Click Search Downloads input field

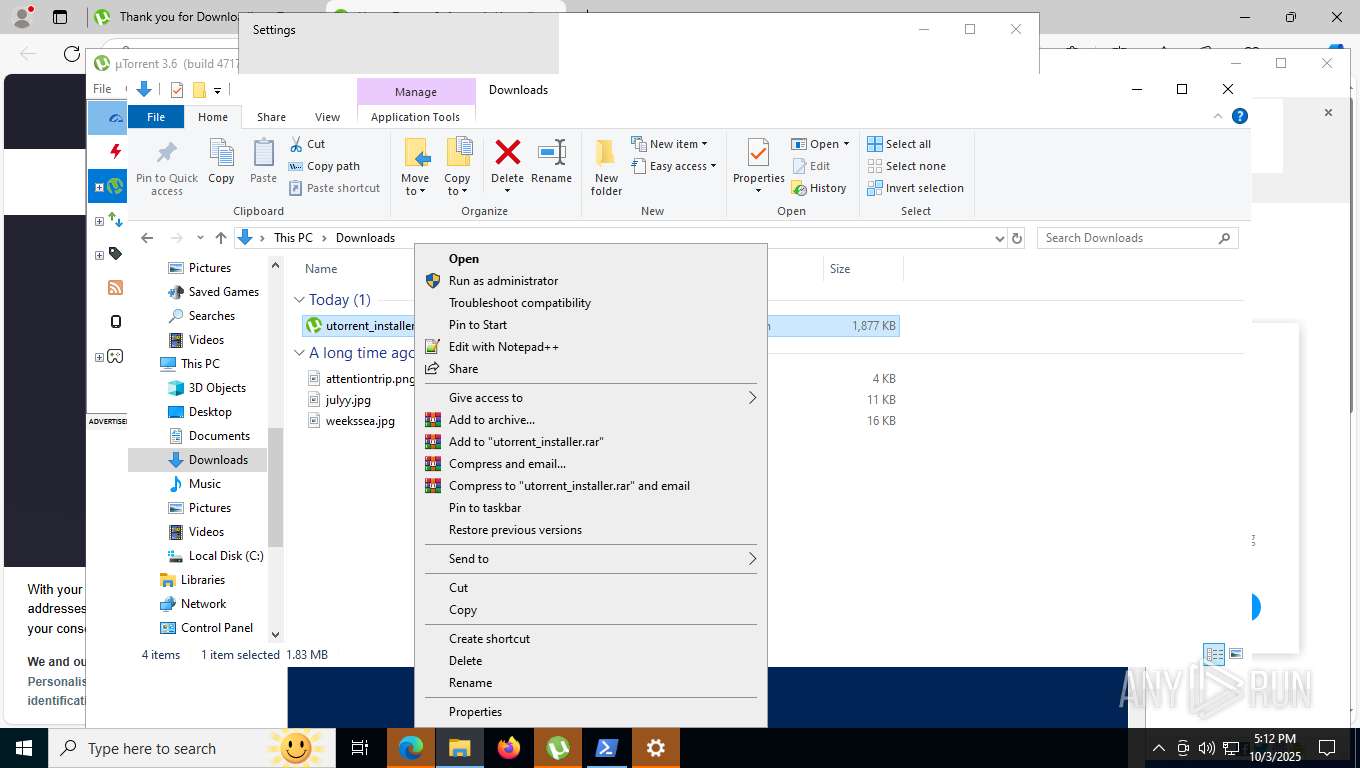1138,238
